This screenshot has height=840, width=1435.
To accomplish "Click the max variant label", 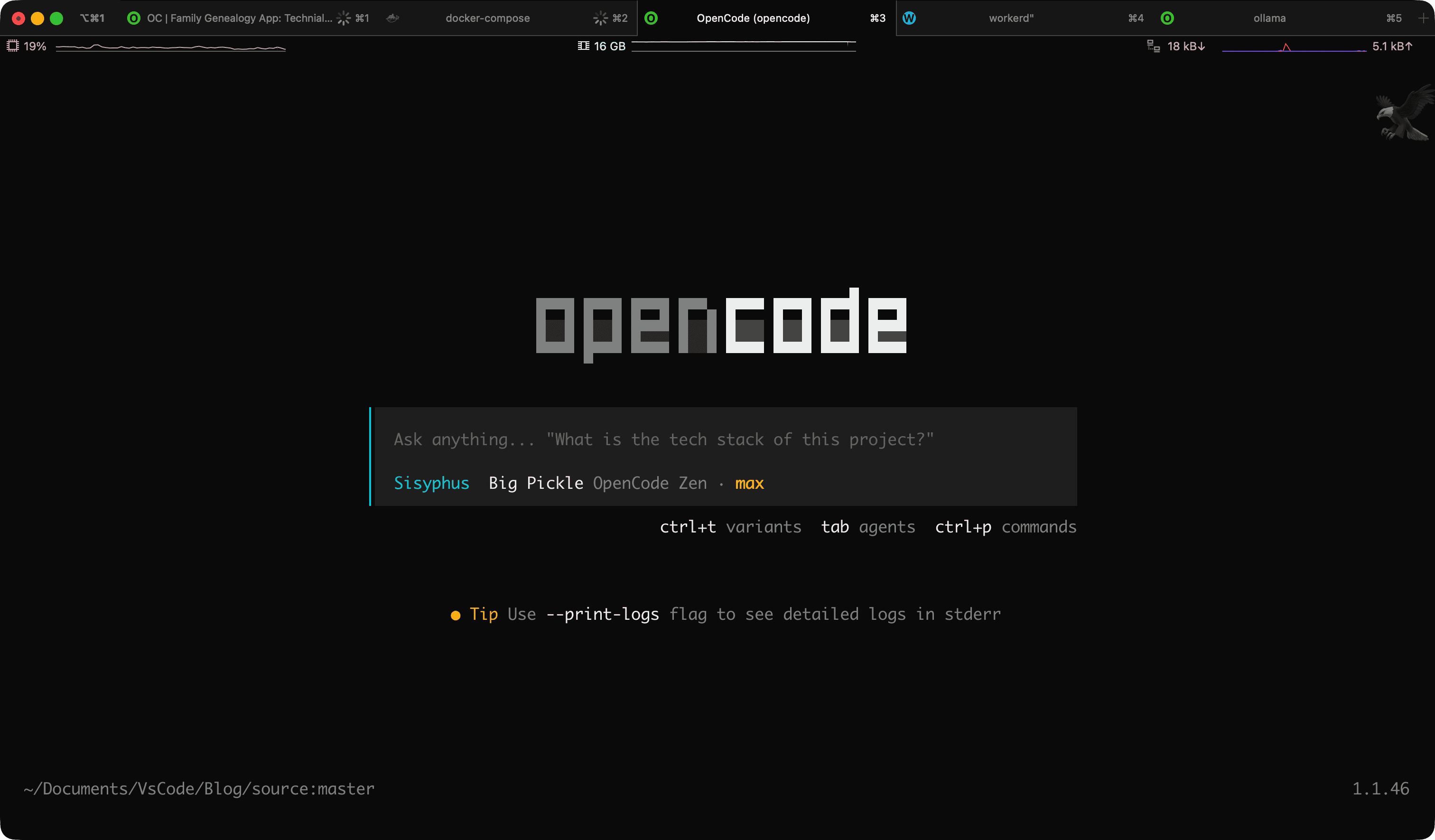I will (x=749, y=483).
